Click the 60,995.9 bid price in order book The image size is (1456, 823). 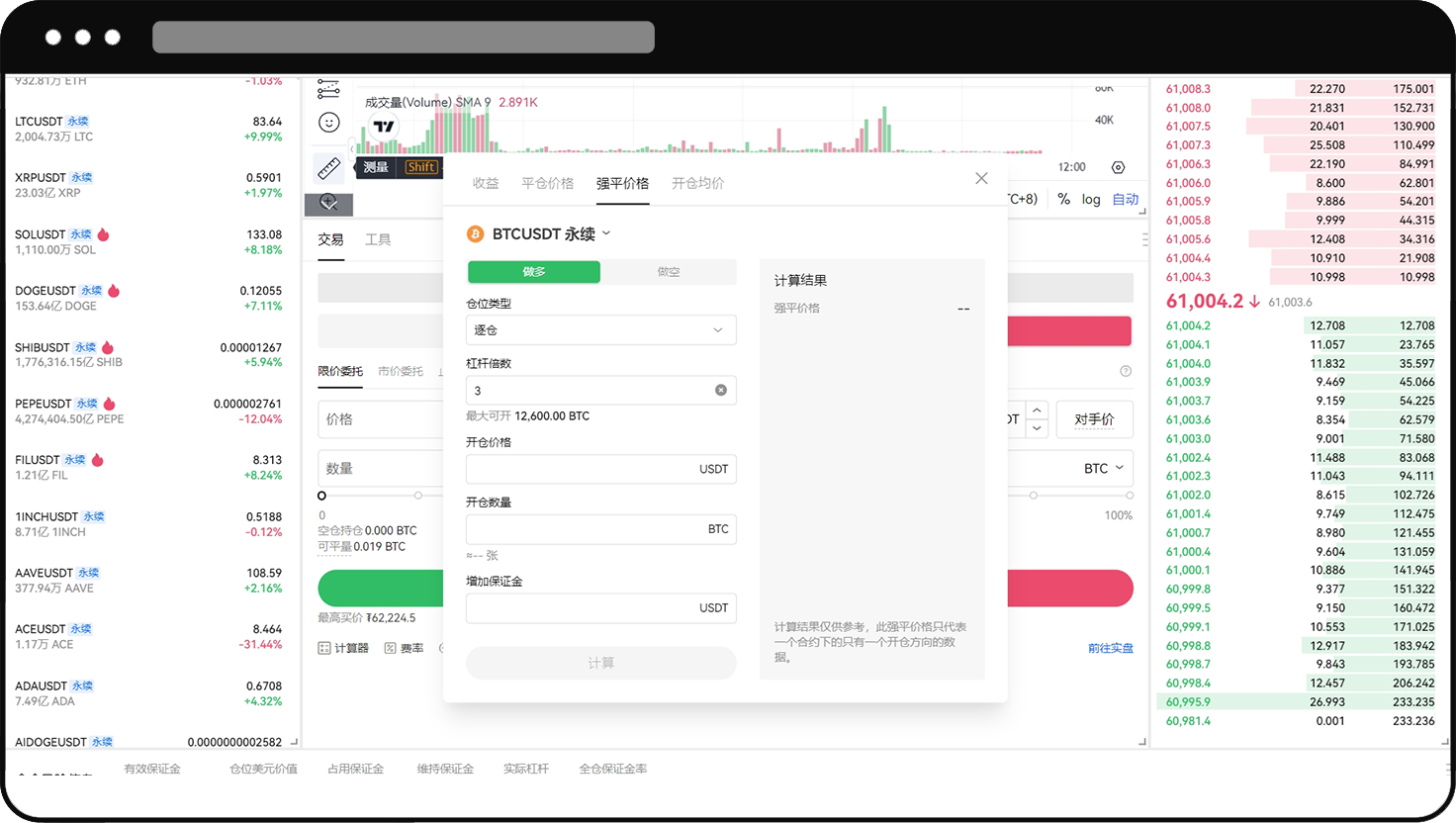[x=1188, y=702]
